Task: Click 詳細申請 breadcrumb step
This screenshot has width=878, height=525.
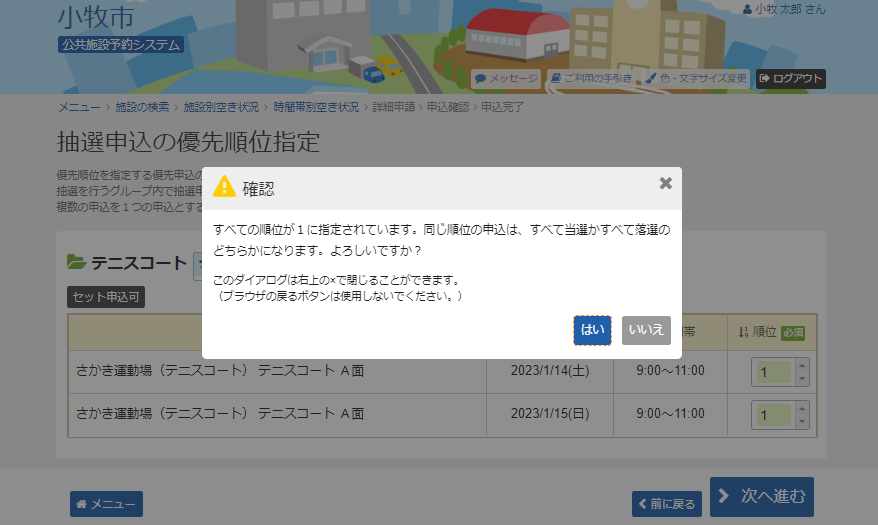Action: [394, 107]
